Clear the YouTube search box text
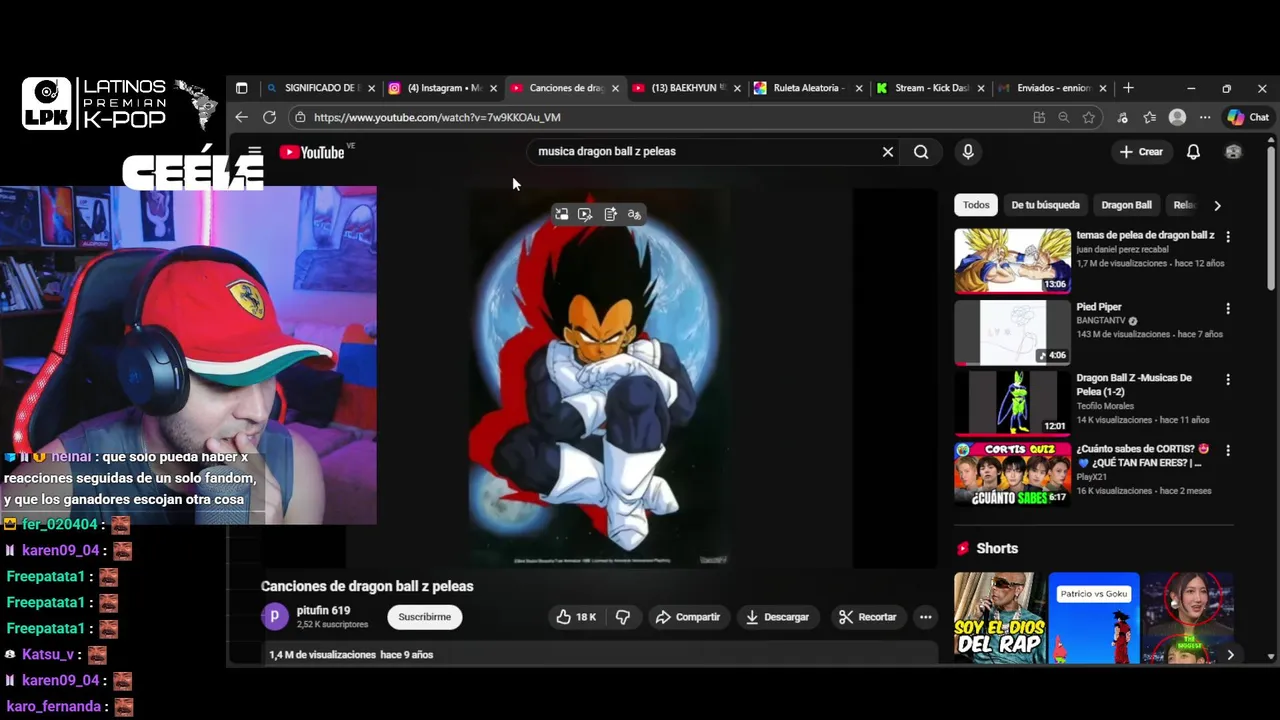Image resolution: width=1280 pixels, height=720 pixels. (x=887, y=152)
